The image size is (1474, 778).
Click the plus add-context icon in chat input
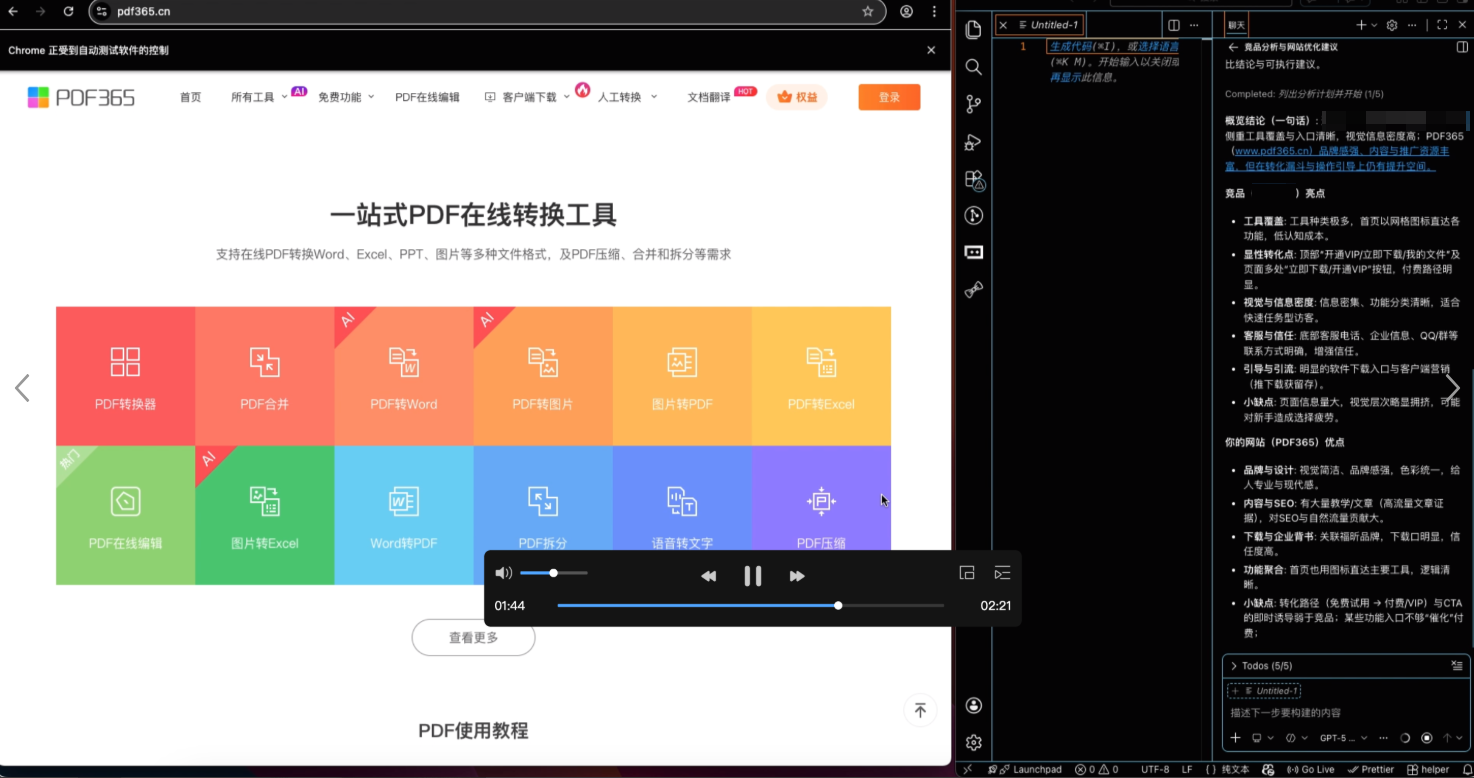point(1235,738)
